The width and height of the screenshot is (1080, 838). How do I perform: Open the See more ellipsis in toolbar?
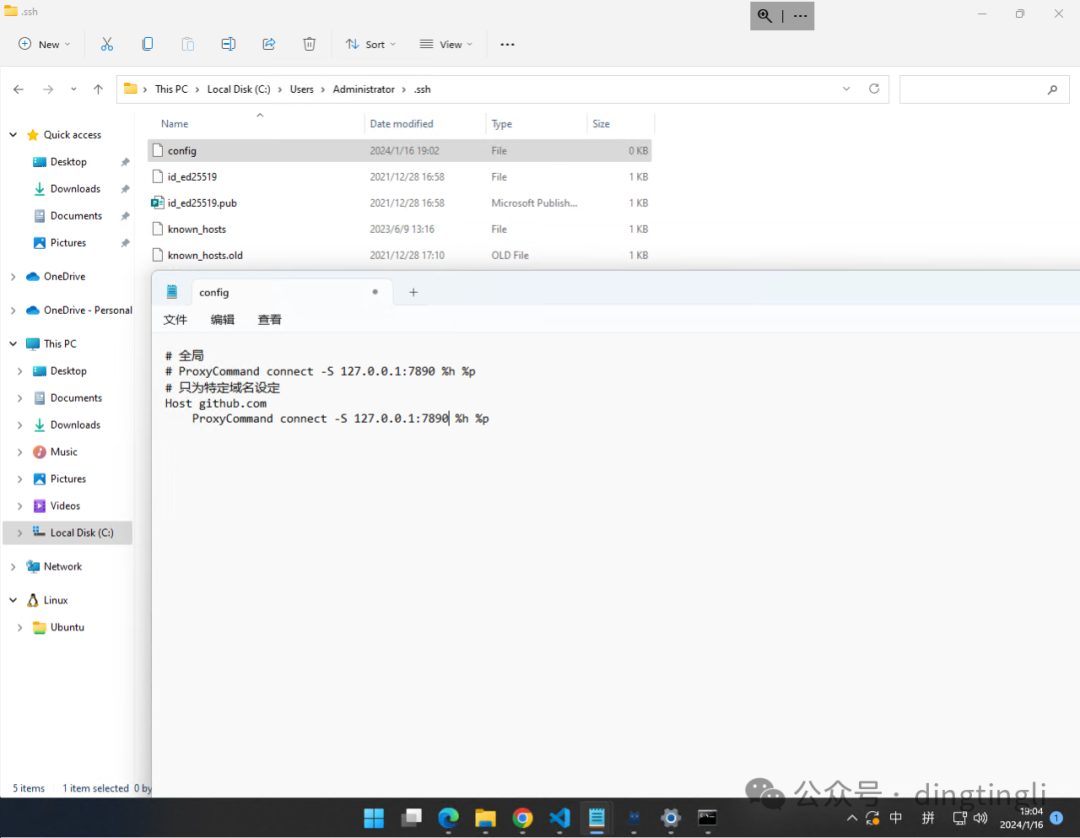[x=507, y=44]
